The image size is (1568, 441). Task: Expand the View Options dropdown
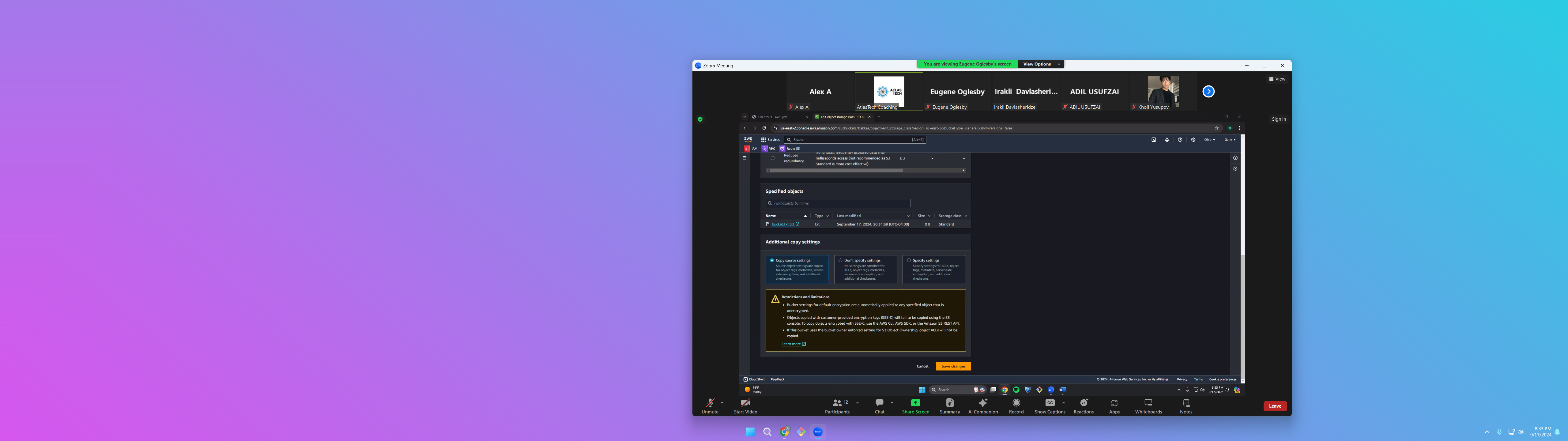(1040, 64)
